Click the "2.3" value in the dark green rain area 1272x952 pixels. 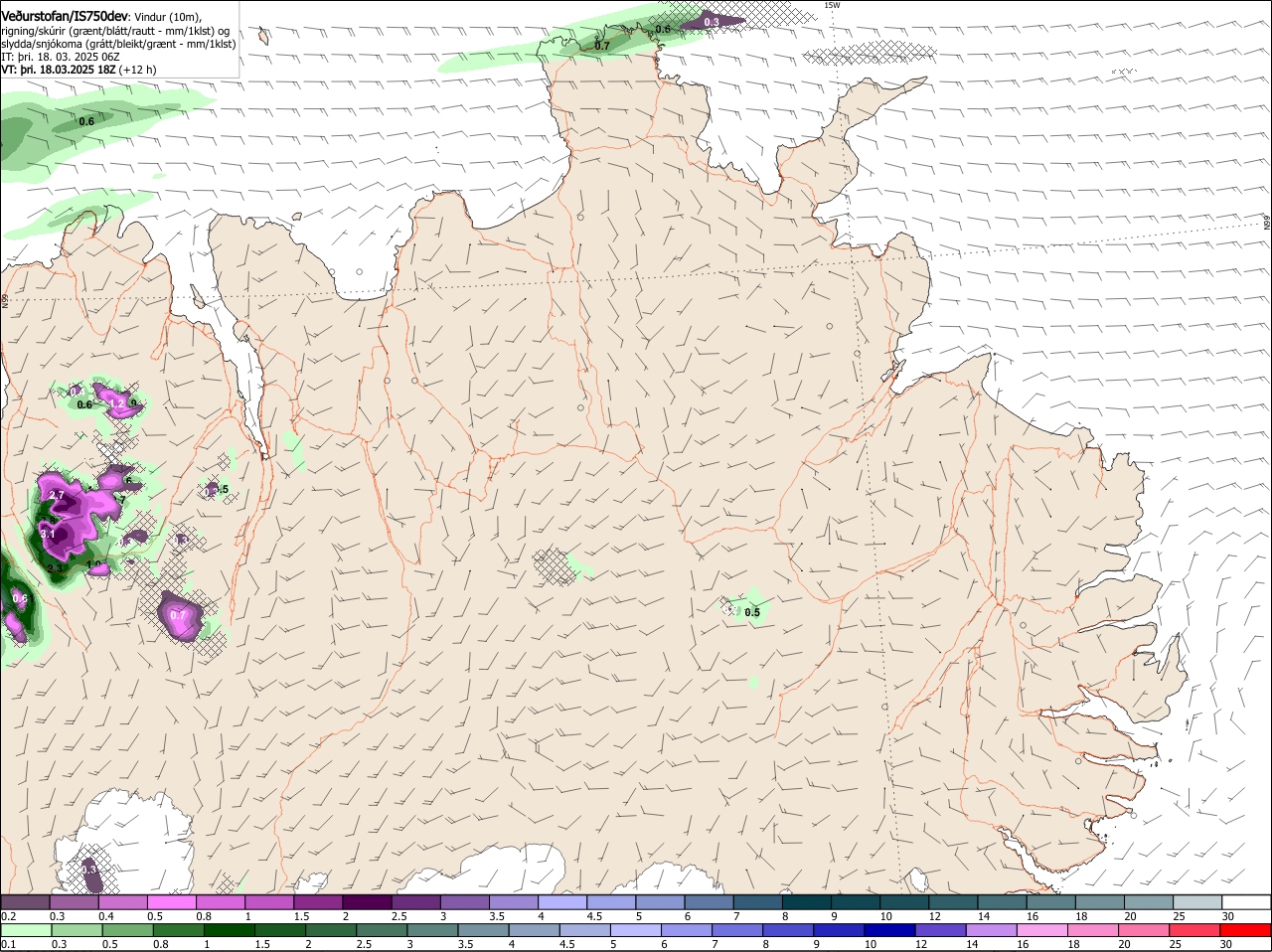point(56,568)
